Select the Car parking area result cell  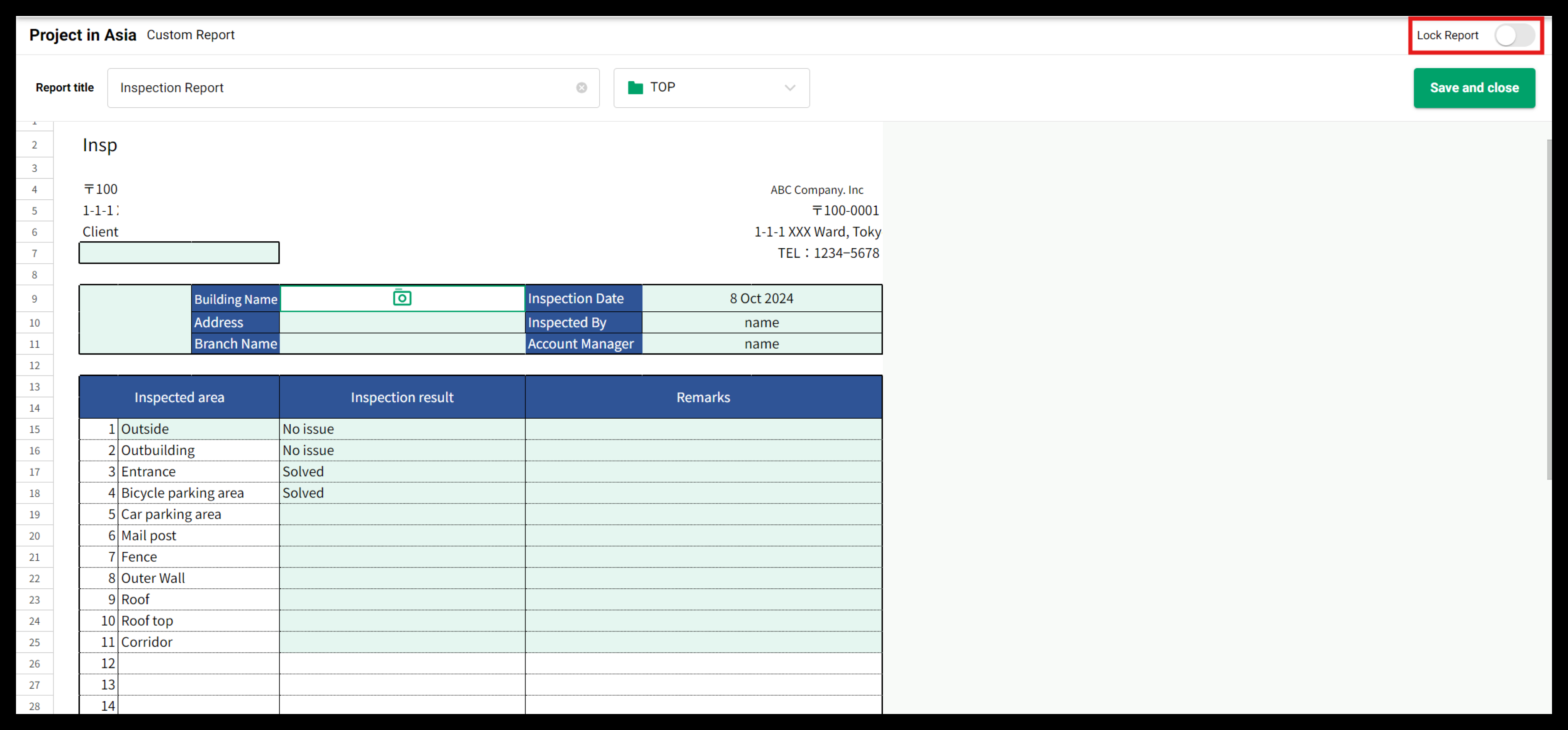pos(402,514)
